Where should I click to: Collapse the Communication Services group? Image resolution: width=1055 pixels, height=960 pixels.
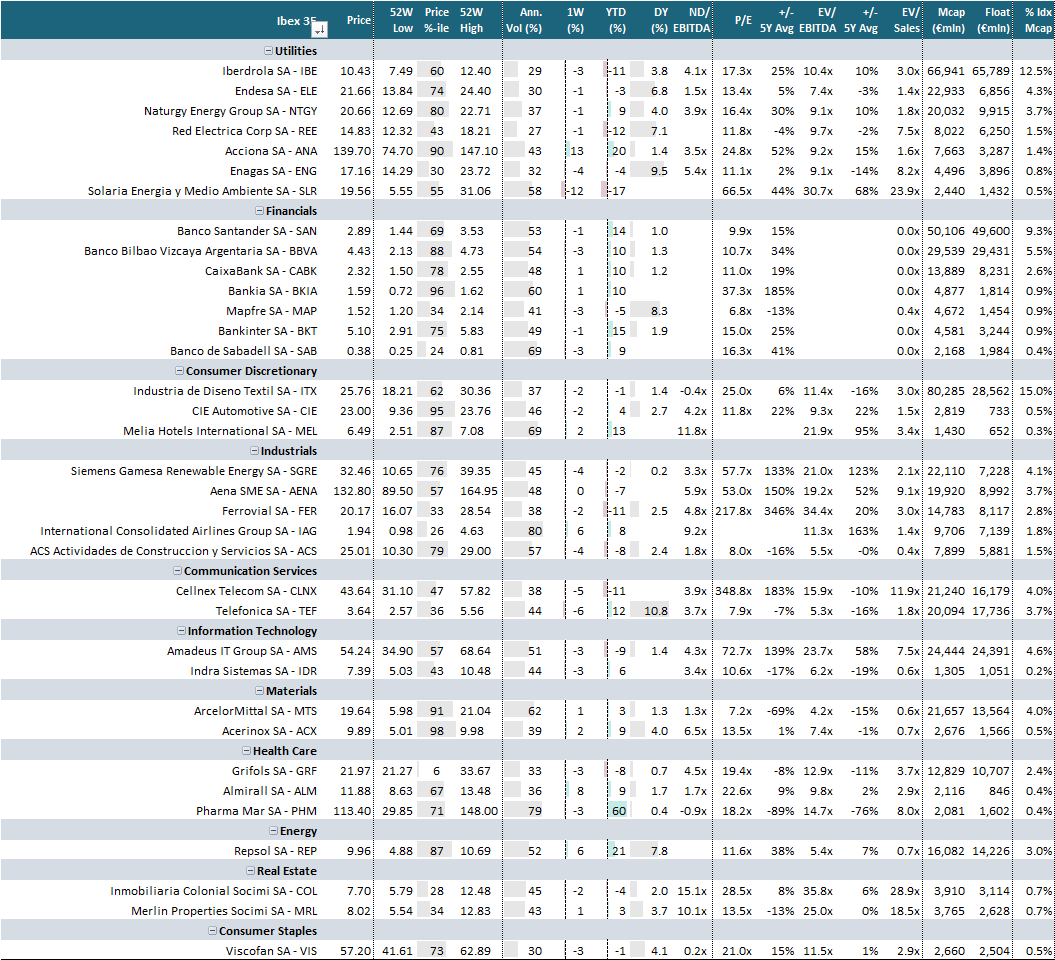(x=178, y=571)
